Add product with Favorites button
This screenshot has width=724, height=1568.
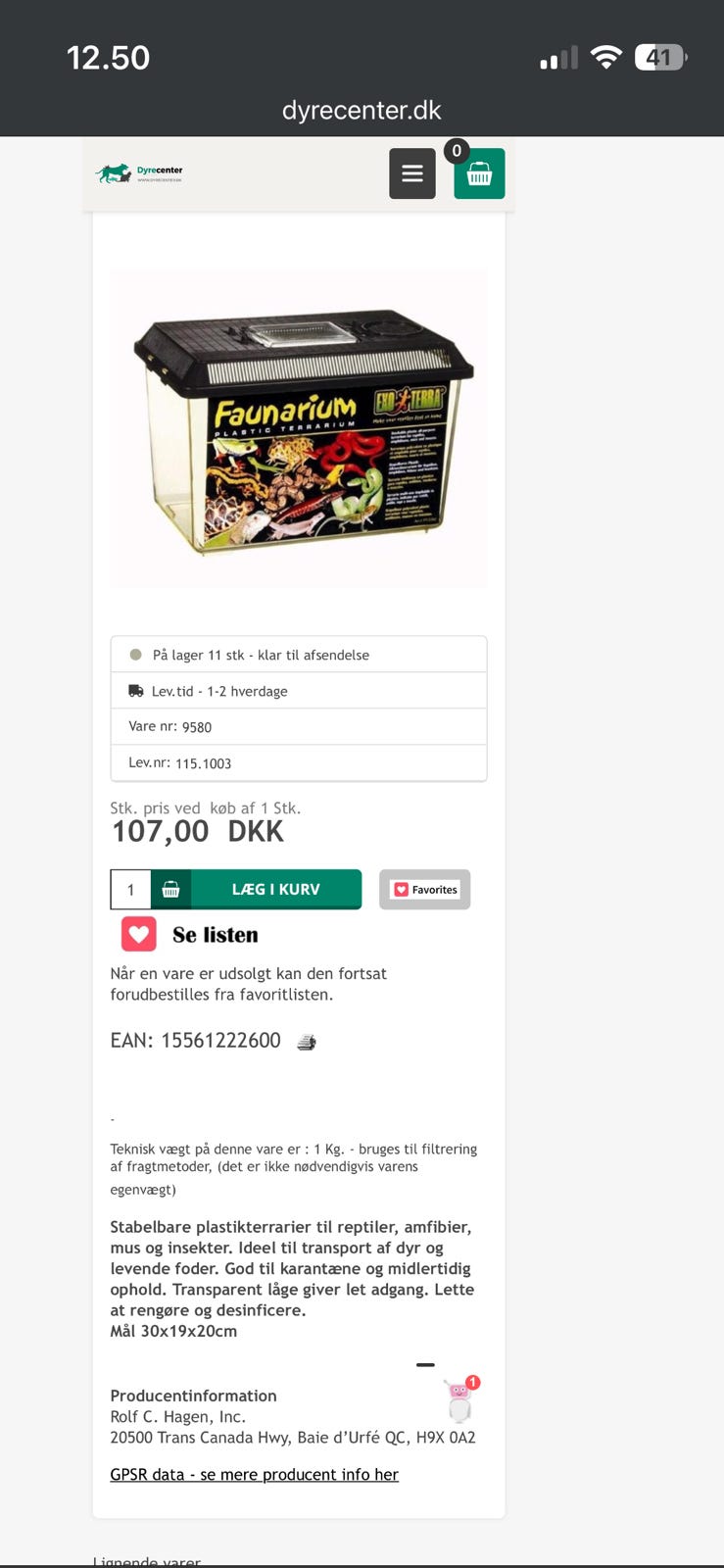[424, 889]
